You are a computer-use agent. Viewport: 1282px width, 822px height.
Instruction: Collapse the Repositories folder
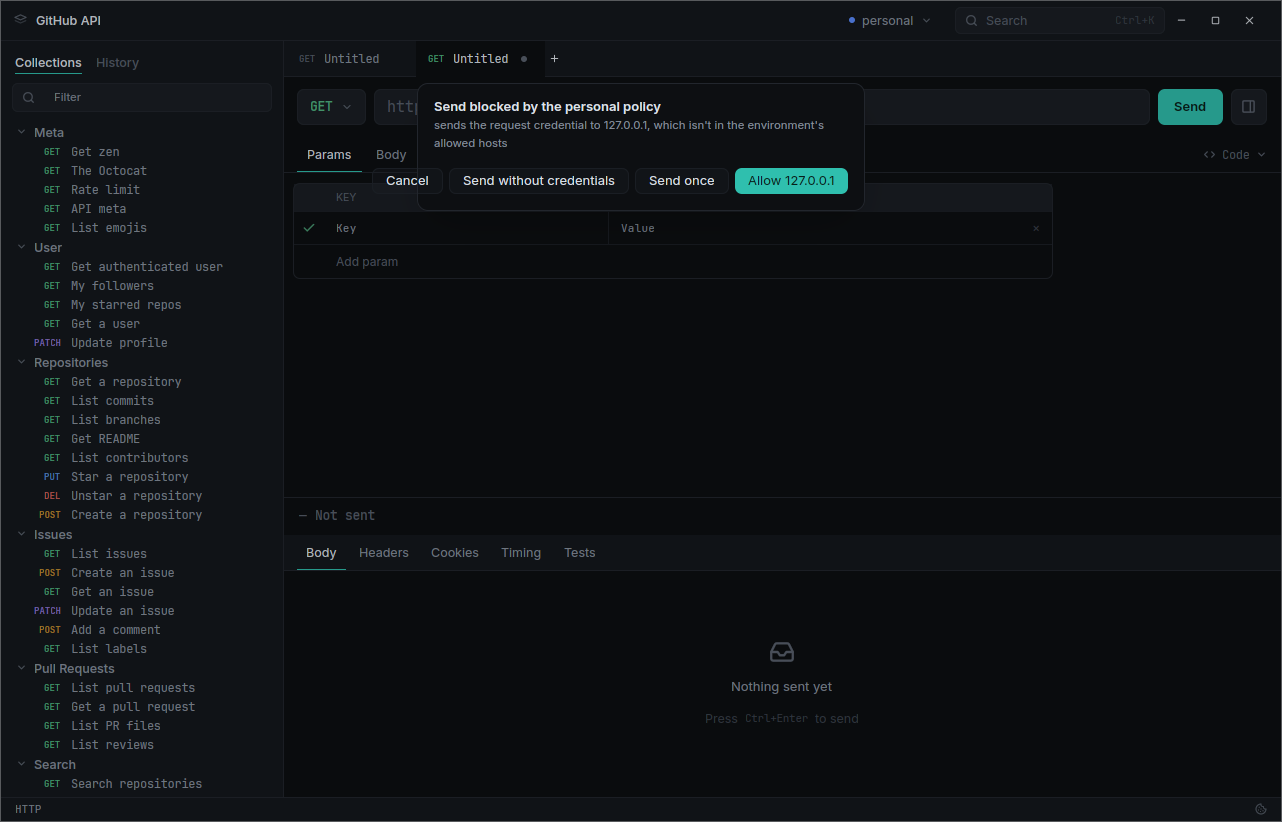point(22,362)
